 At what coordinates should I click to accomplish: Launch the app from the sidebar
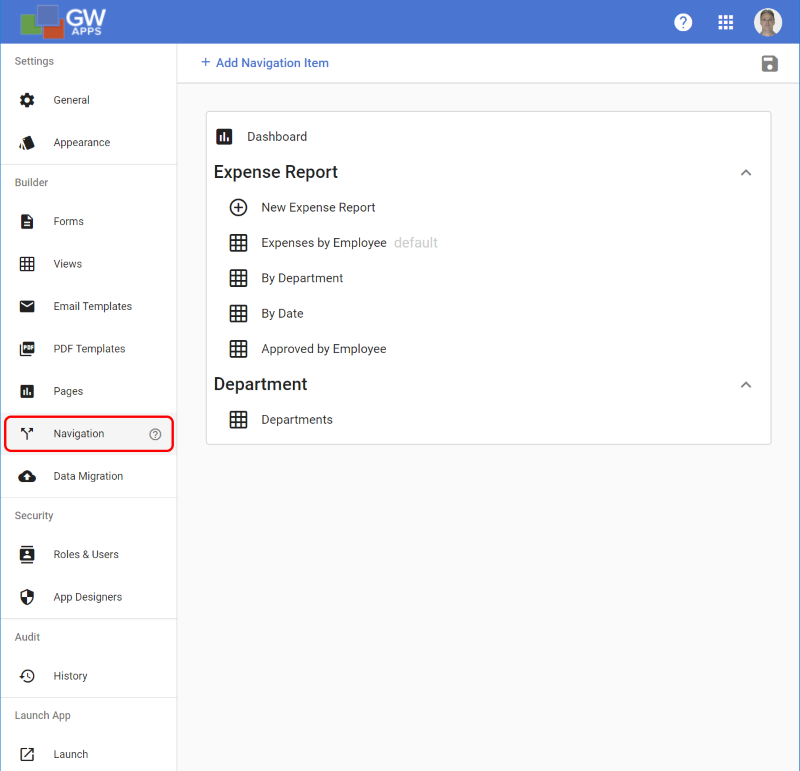(x=89, y=754)
